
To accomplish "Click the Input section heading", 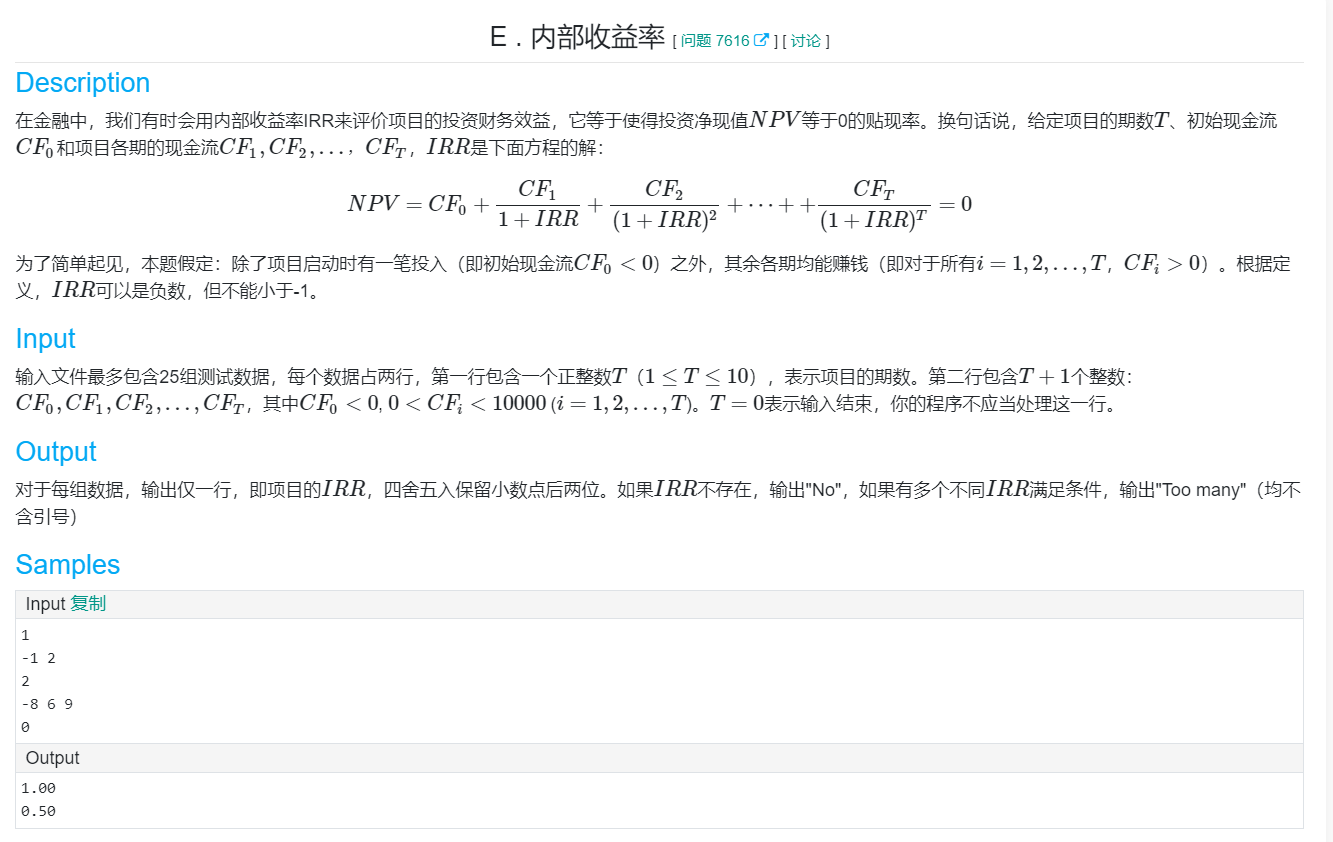I will click(x=44, y=339).
